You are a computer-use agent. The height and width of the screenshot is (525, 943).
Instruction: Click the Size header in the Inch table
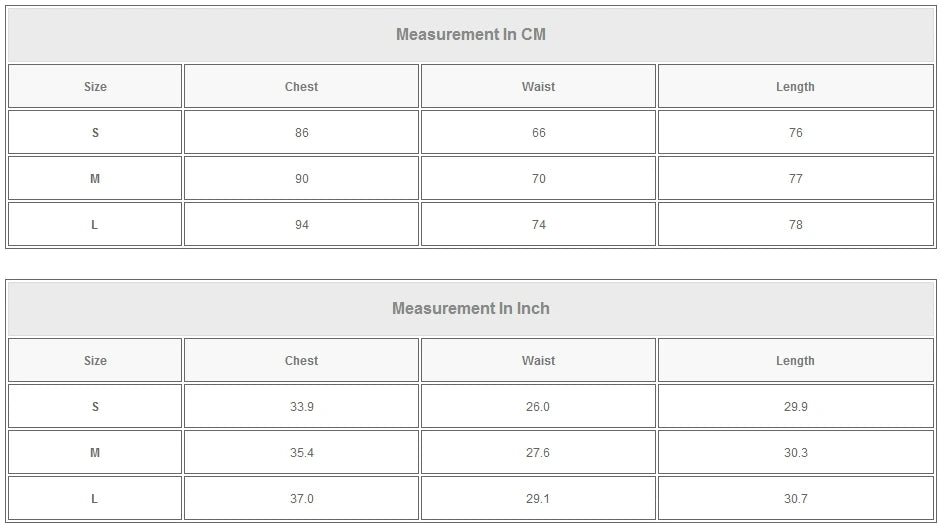[x=95, y=361]
